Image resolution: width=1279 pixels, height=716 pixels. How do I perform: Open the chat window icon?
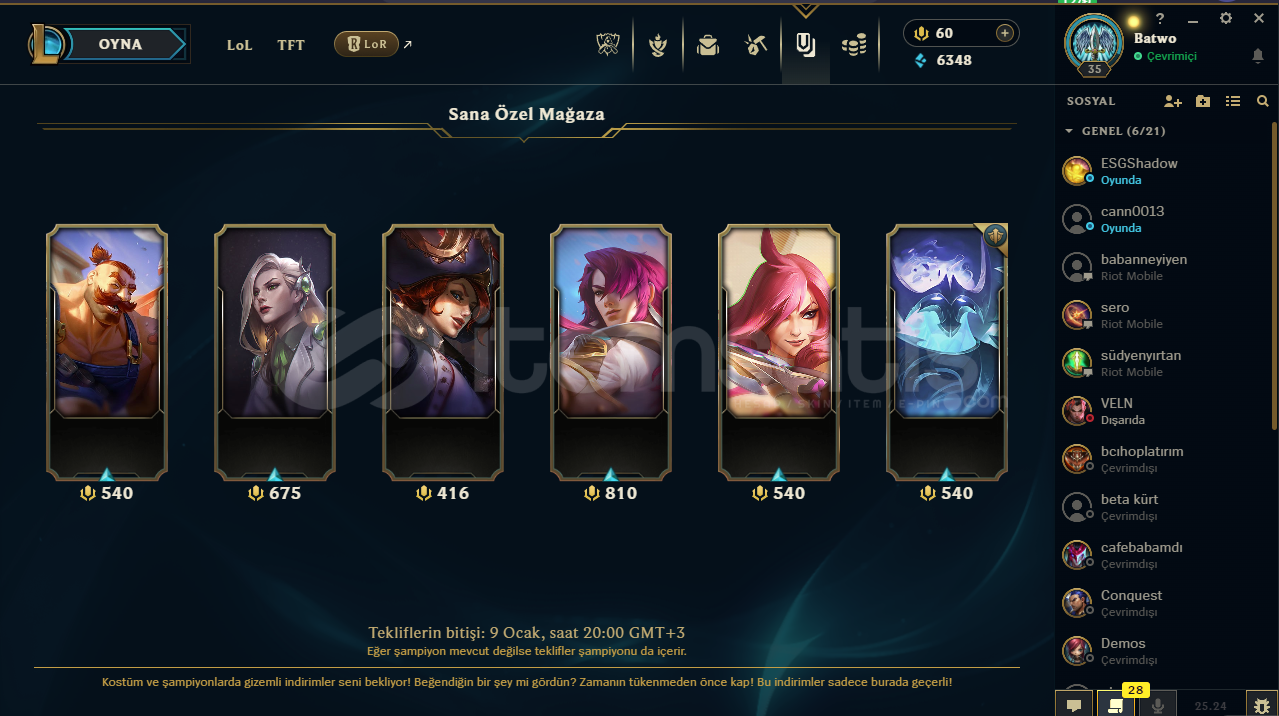pyautogui.click(x=1074, y=705)
